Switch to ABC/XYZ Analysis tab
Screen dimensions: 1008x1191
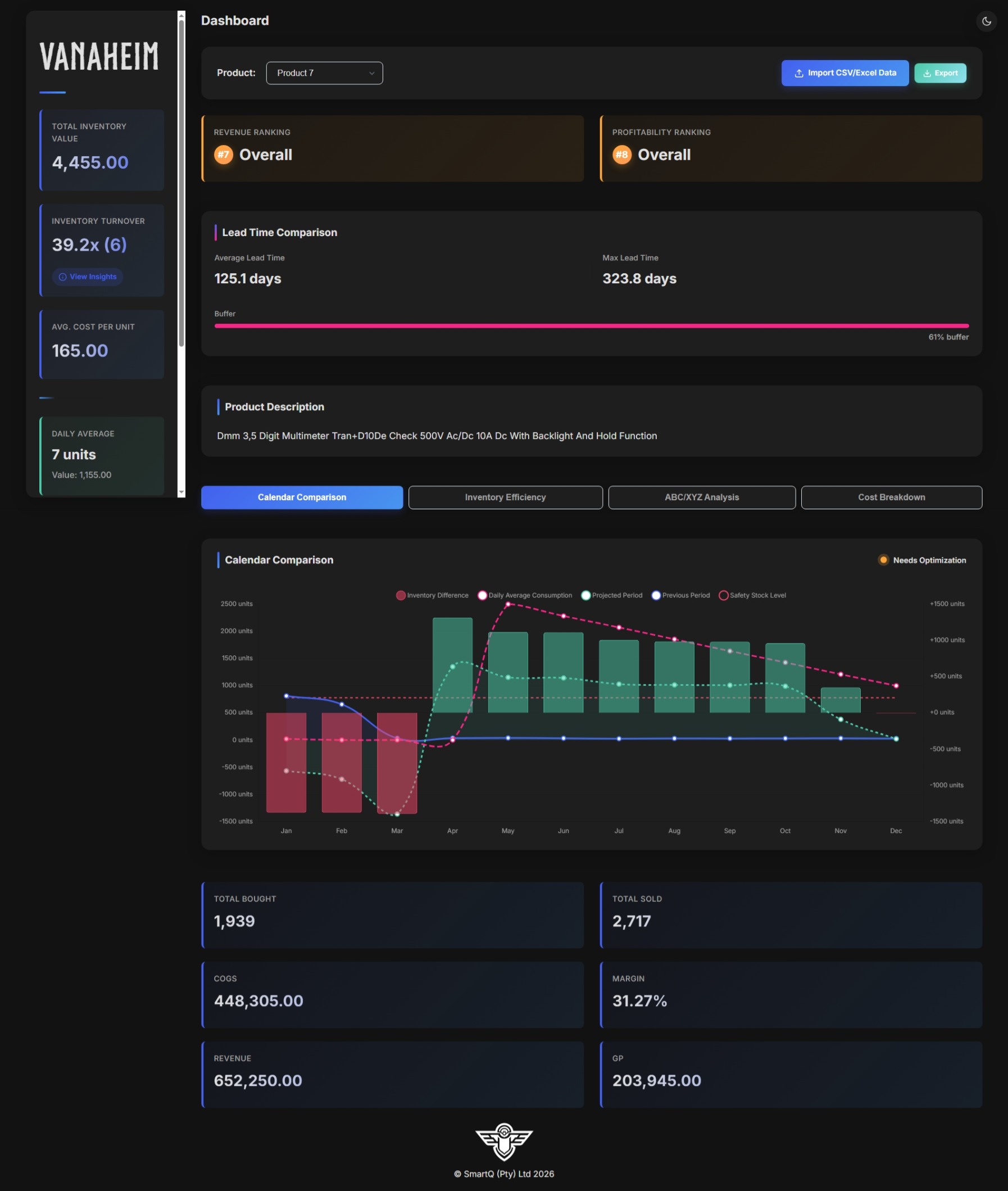[702, 497]
